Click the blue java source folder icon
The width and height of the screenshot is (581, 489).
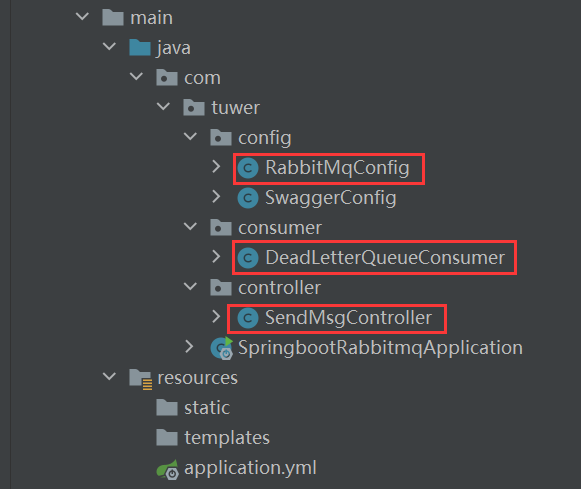tap(140, 47)
